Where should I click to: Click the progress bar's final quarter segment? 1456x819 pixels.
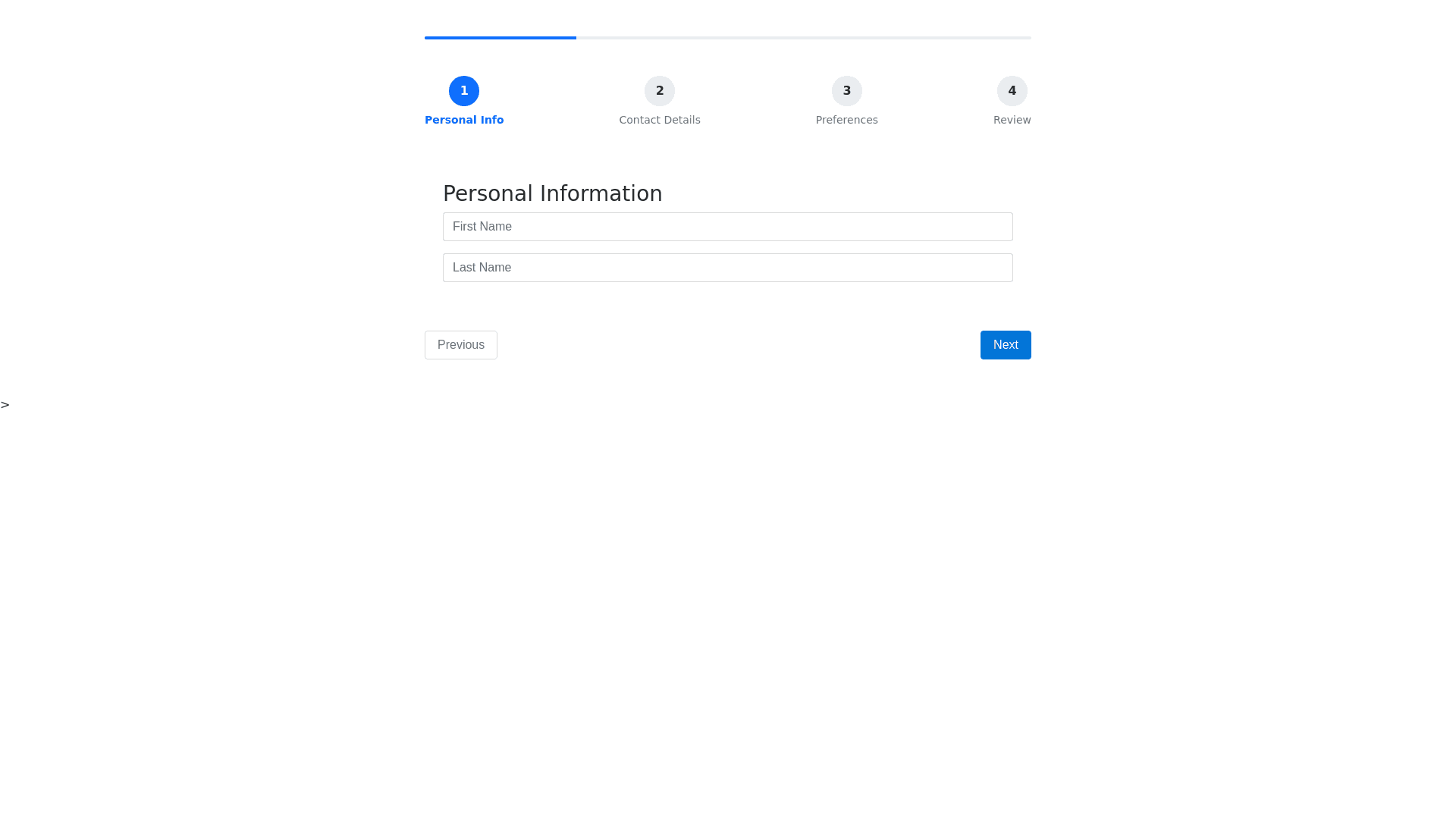tap(955, 37)
